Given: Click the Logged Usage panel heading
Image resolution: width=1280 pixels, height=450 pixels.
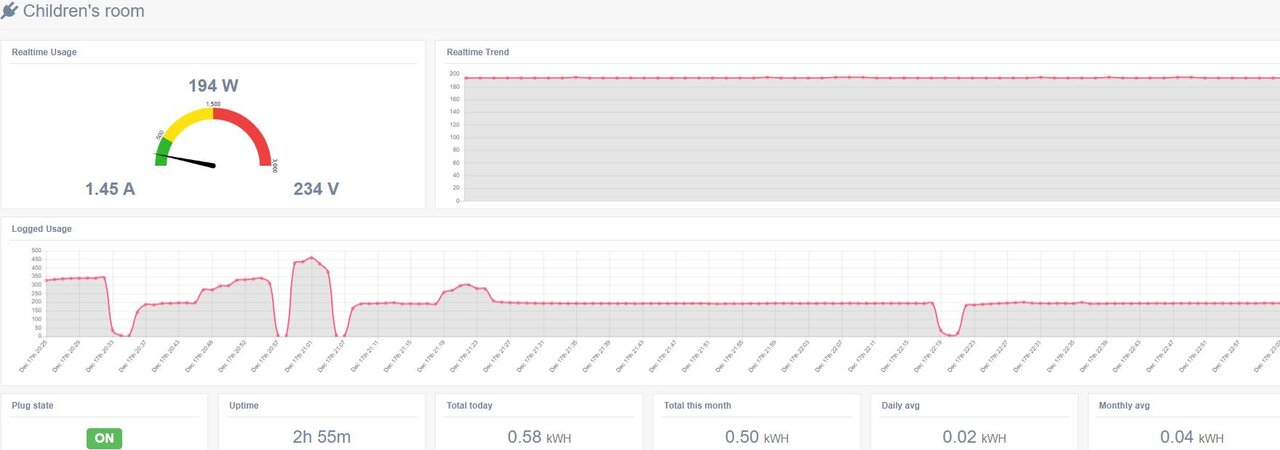Looking at the screenshot, I should [x=42, y=229].
